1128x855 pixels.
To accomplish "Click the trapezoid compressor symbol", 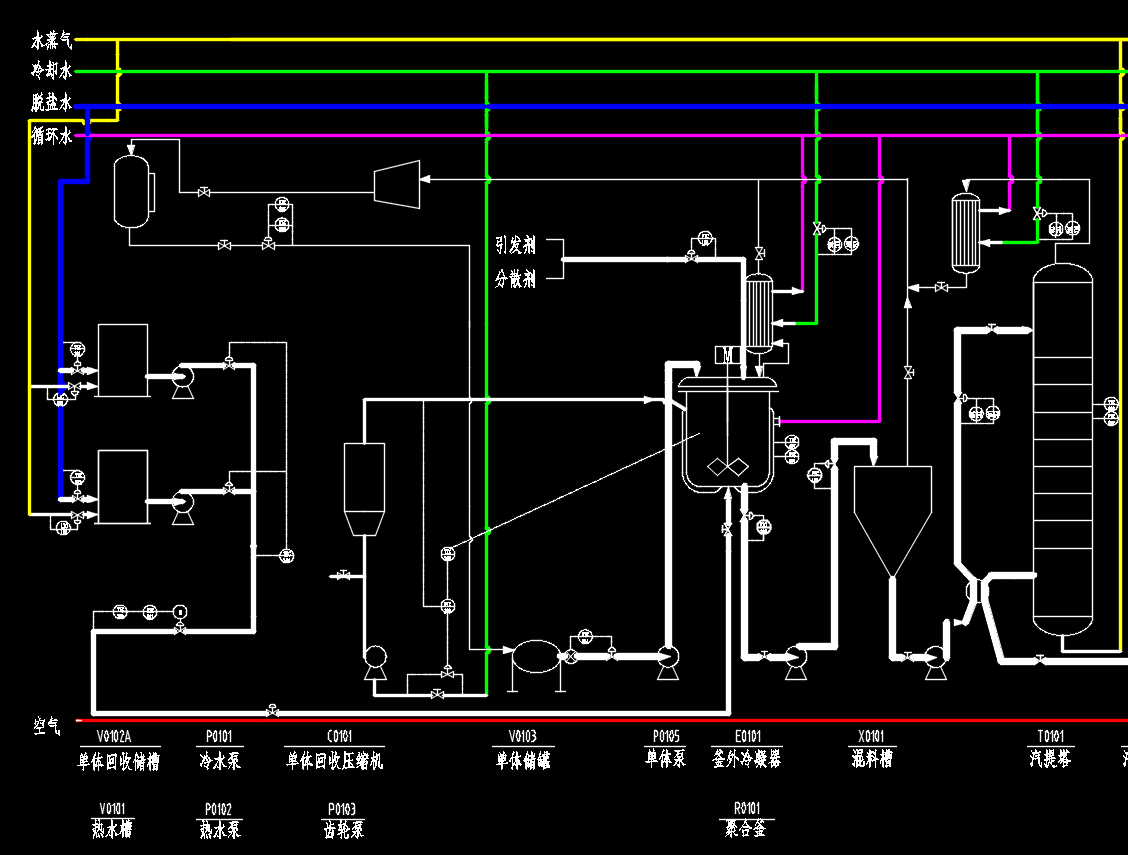I will (396, 184).
